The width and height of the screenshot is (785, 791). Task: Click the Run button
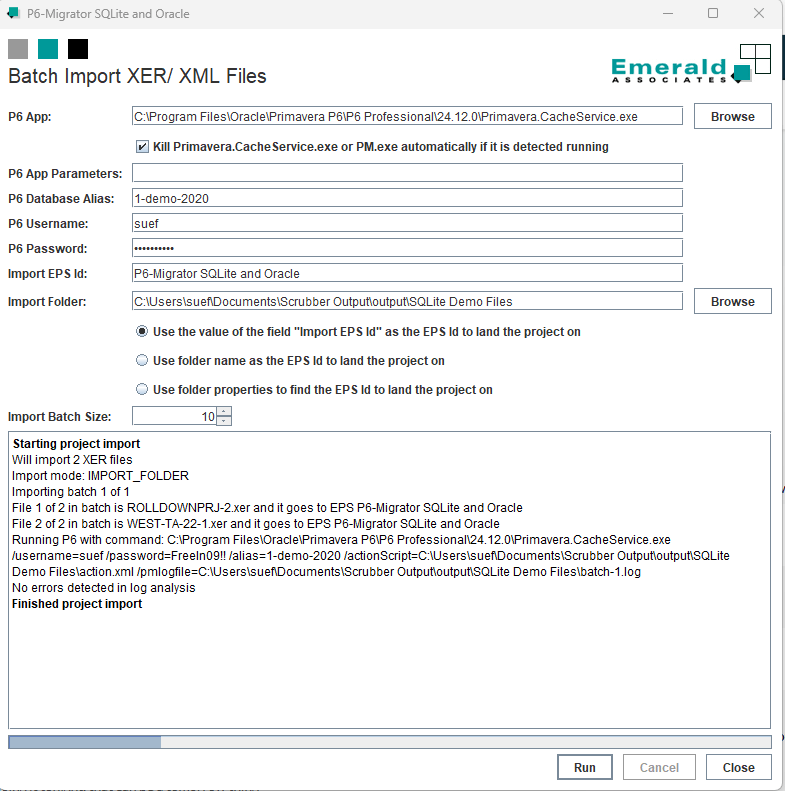pyautogui.click(x=585, y=767)
